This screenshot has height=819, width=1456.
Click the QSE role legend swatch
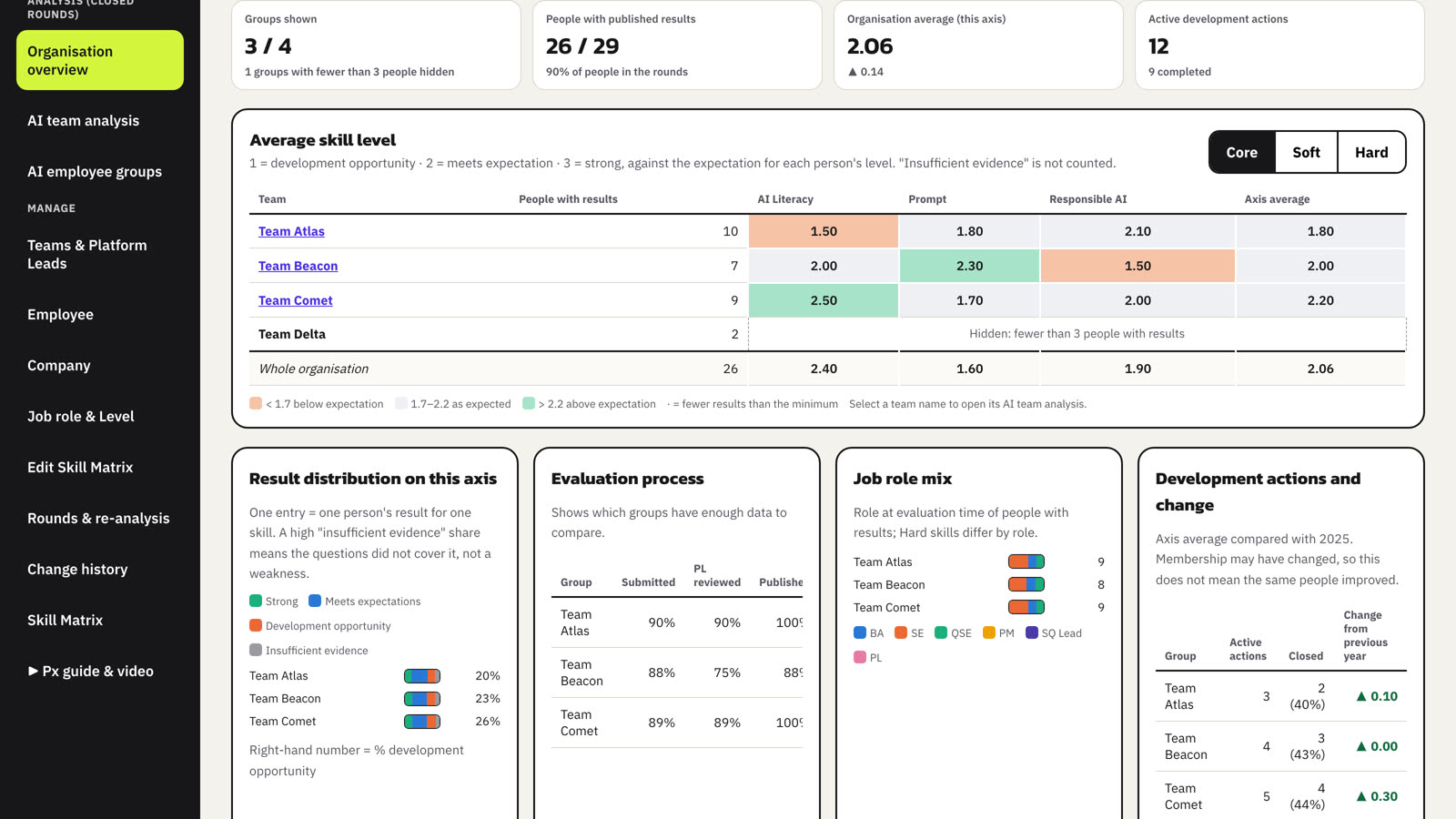[x=941, y=632]
